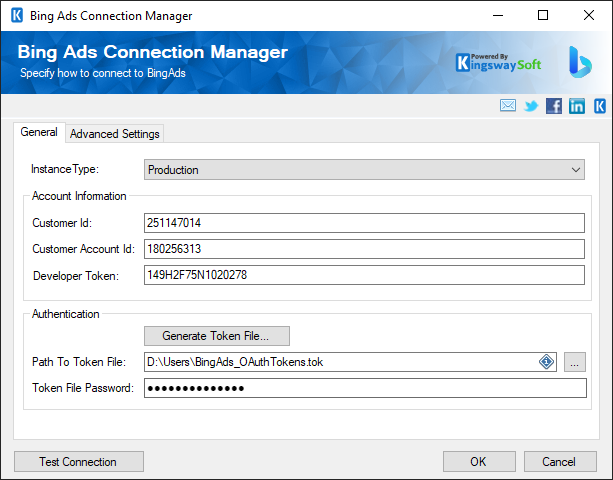Click the Bing logo in the banner
Screen dimensions: 613x480
click(x=580, y=62)
